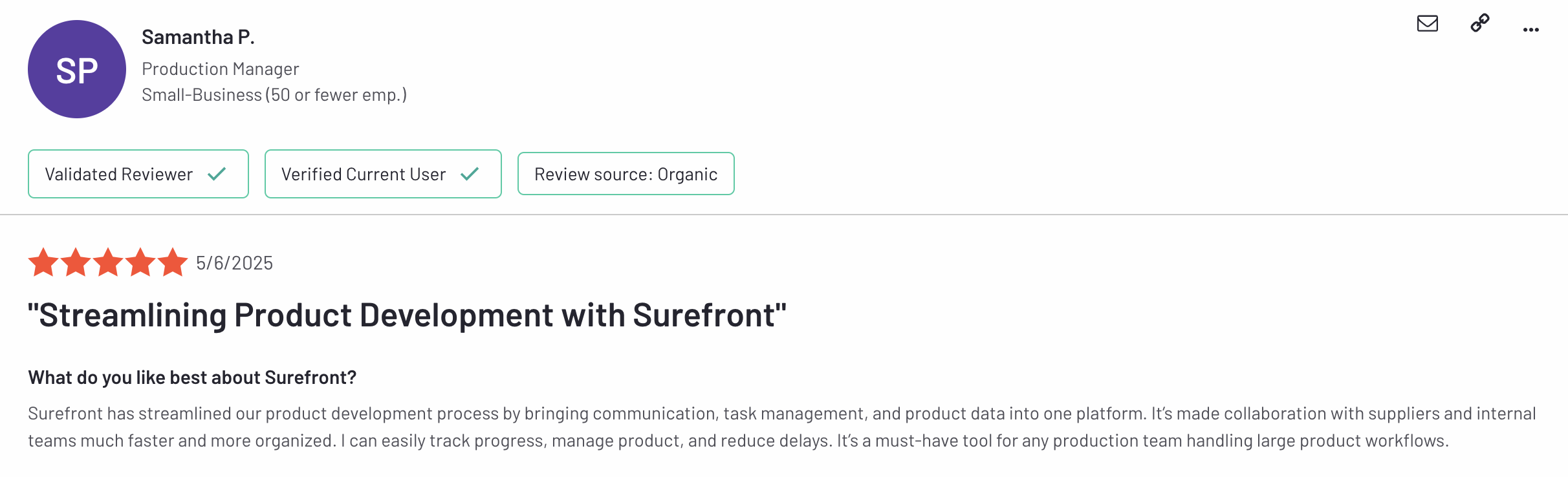
Task: Copy review link via chain icon
Action: (1480, 23)
